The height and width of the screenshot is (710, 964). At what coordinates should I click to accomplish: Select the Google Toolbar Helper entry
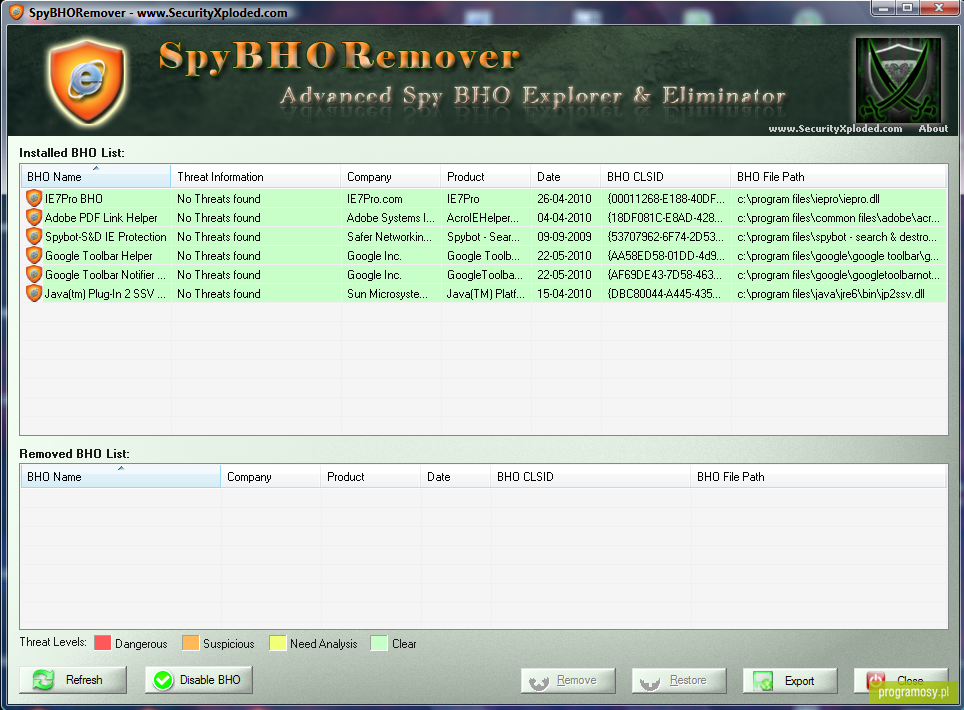point(98,256)
